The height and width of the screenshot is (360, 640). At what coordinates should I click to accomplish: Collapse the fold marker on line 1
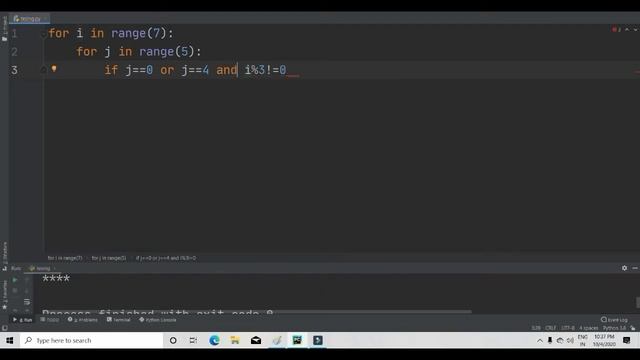point(43,34)
